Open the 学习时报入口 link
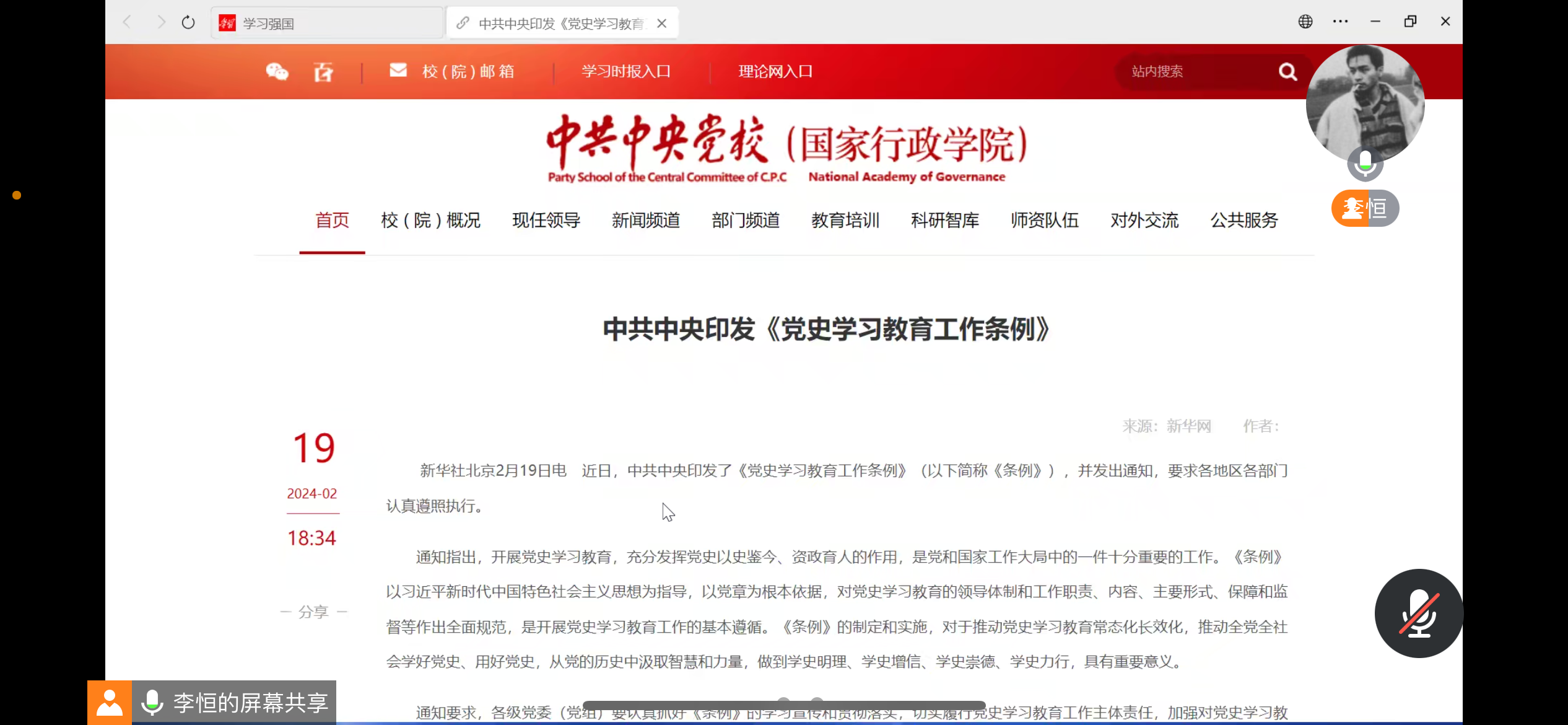Viewport: 1568px width, 725px height. pos(625,71)
